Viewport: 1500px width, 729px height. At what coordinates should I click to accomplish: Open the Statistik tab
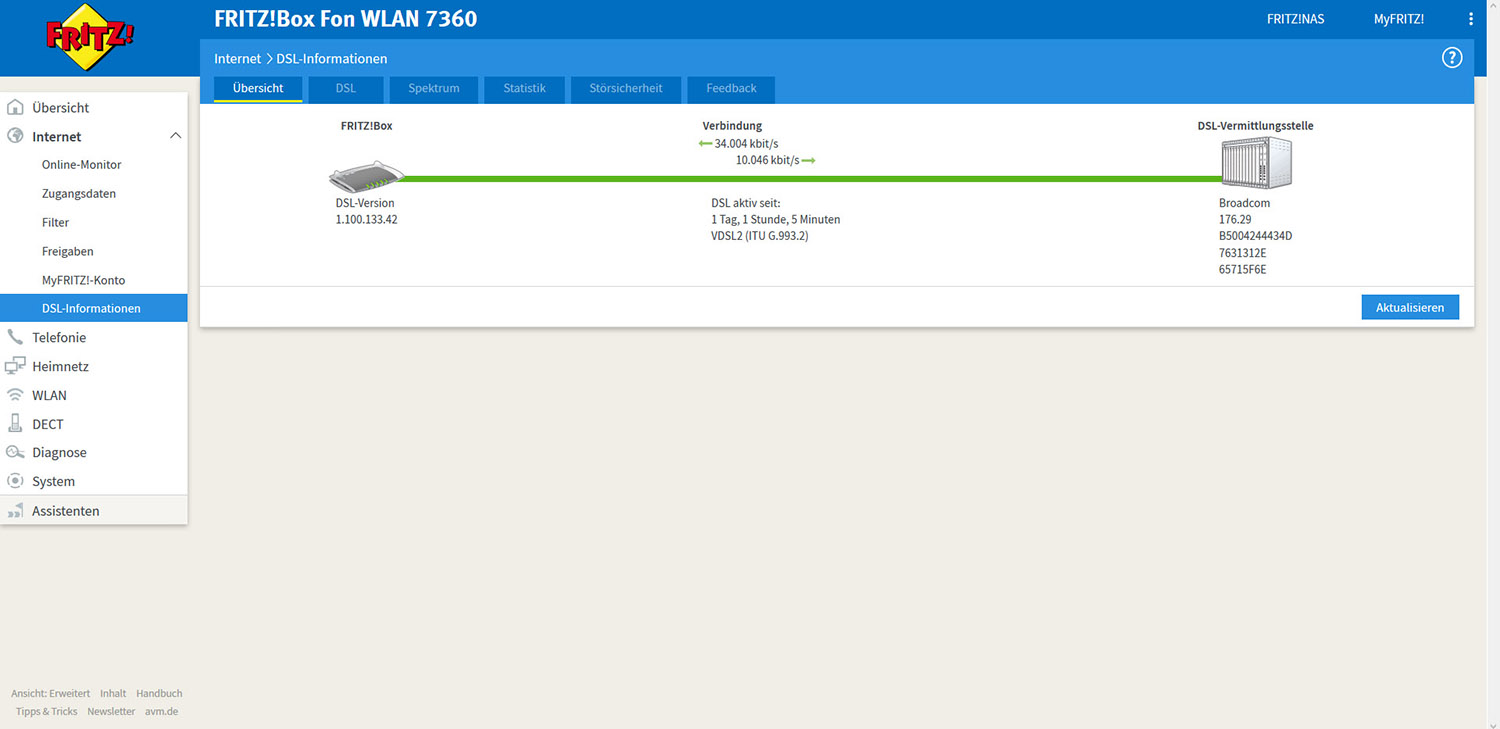tap(524, 88)
